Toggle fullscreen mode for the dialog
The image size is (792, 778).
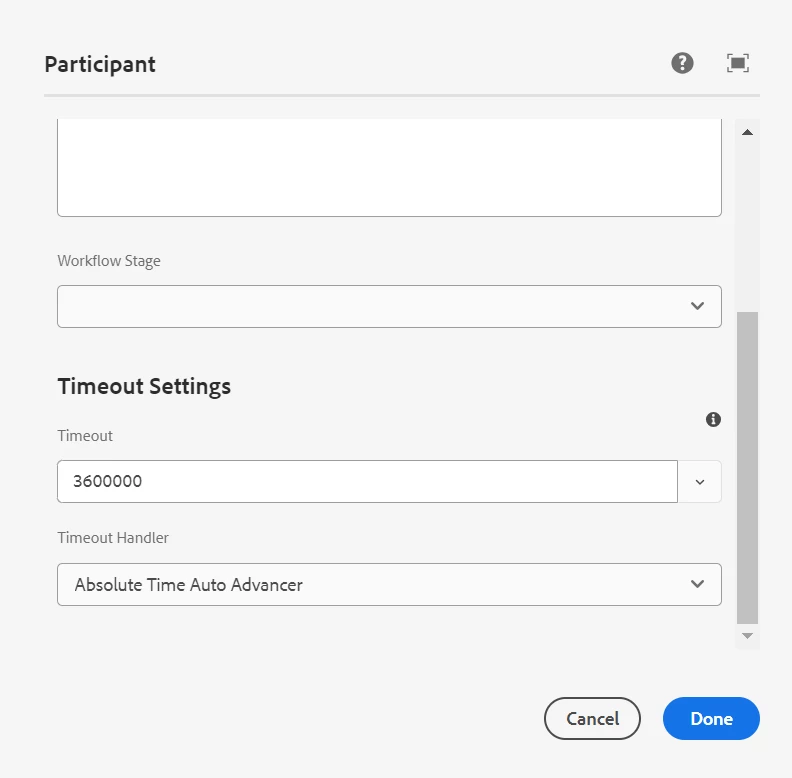coord(738,64)
